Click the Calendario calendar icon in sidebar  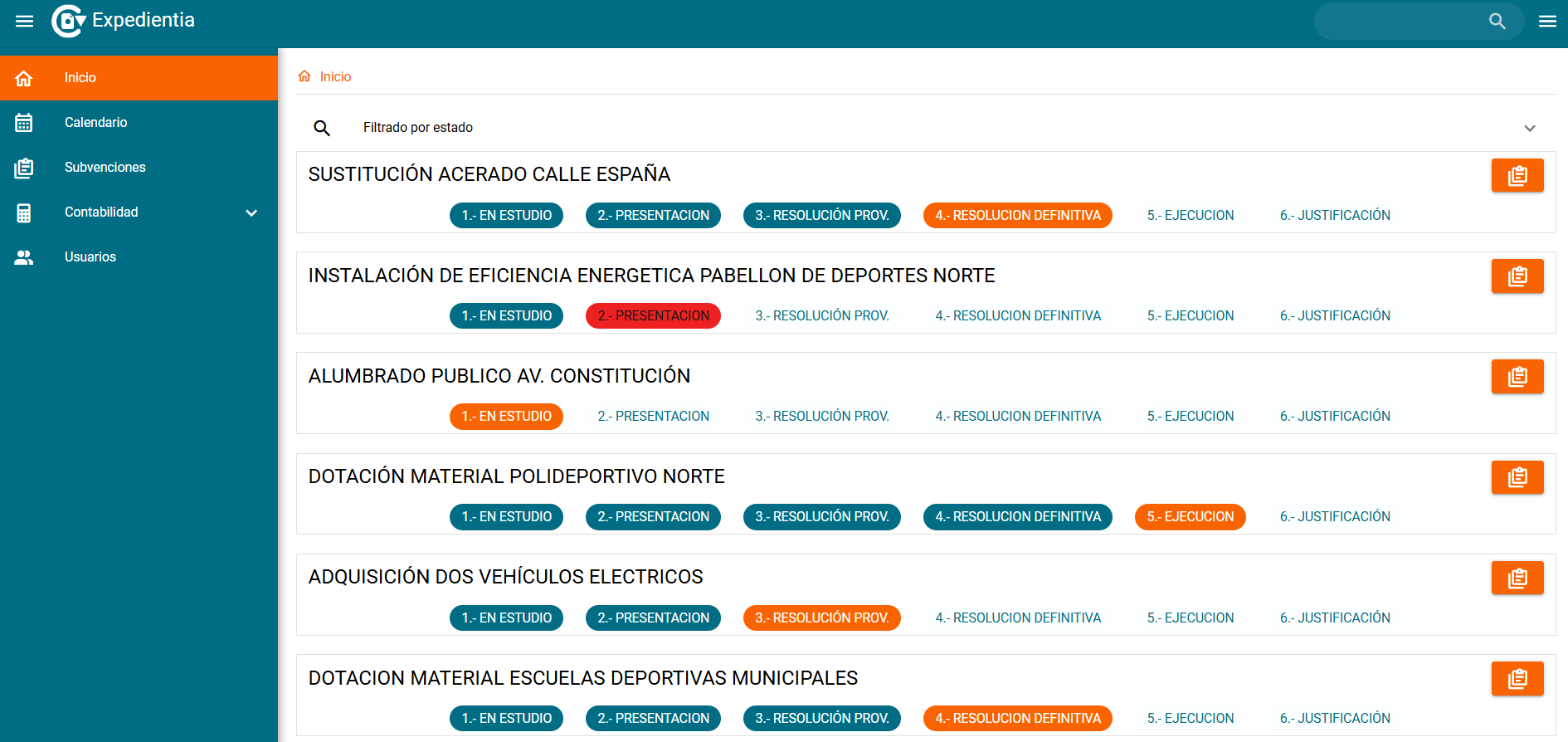click(24, 123)
